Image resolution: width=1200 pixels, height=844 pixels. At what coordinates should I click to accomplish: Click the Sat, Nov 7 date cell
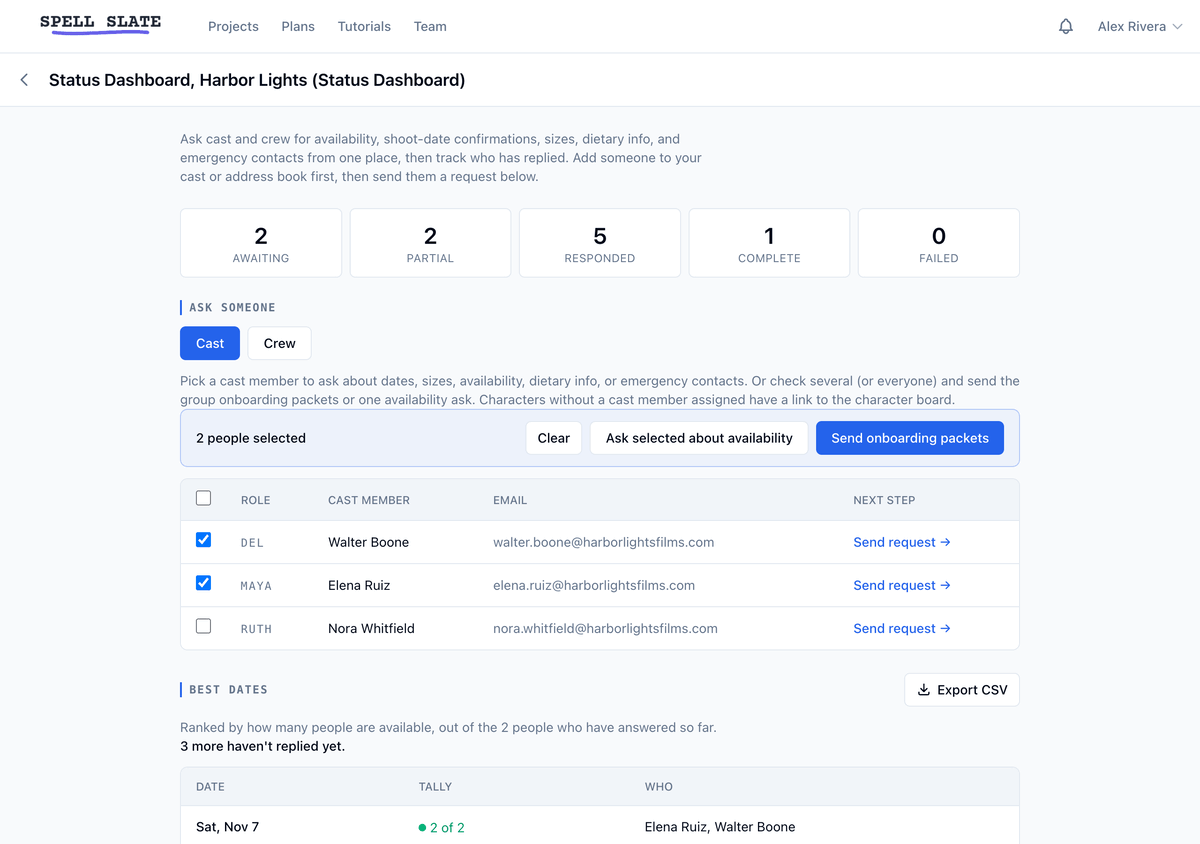(x=227, y=827)
